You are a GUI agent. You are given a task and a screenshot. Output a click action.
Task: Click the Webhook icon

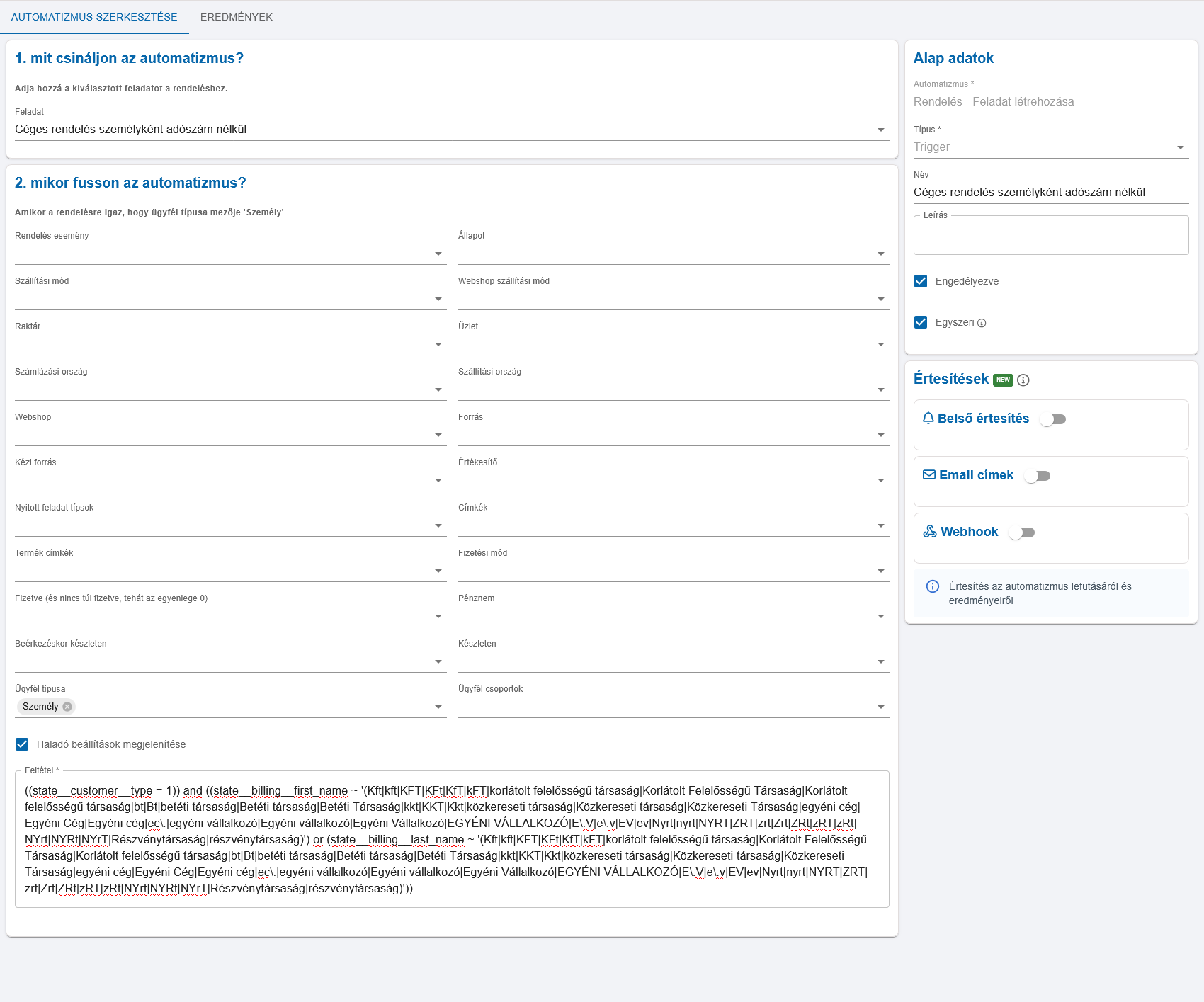click(x=930, y=532)
